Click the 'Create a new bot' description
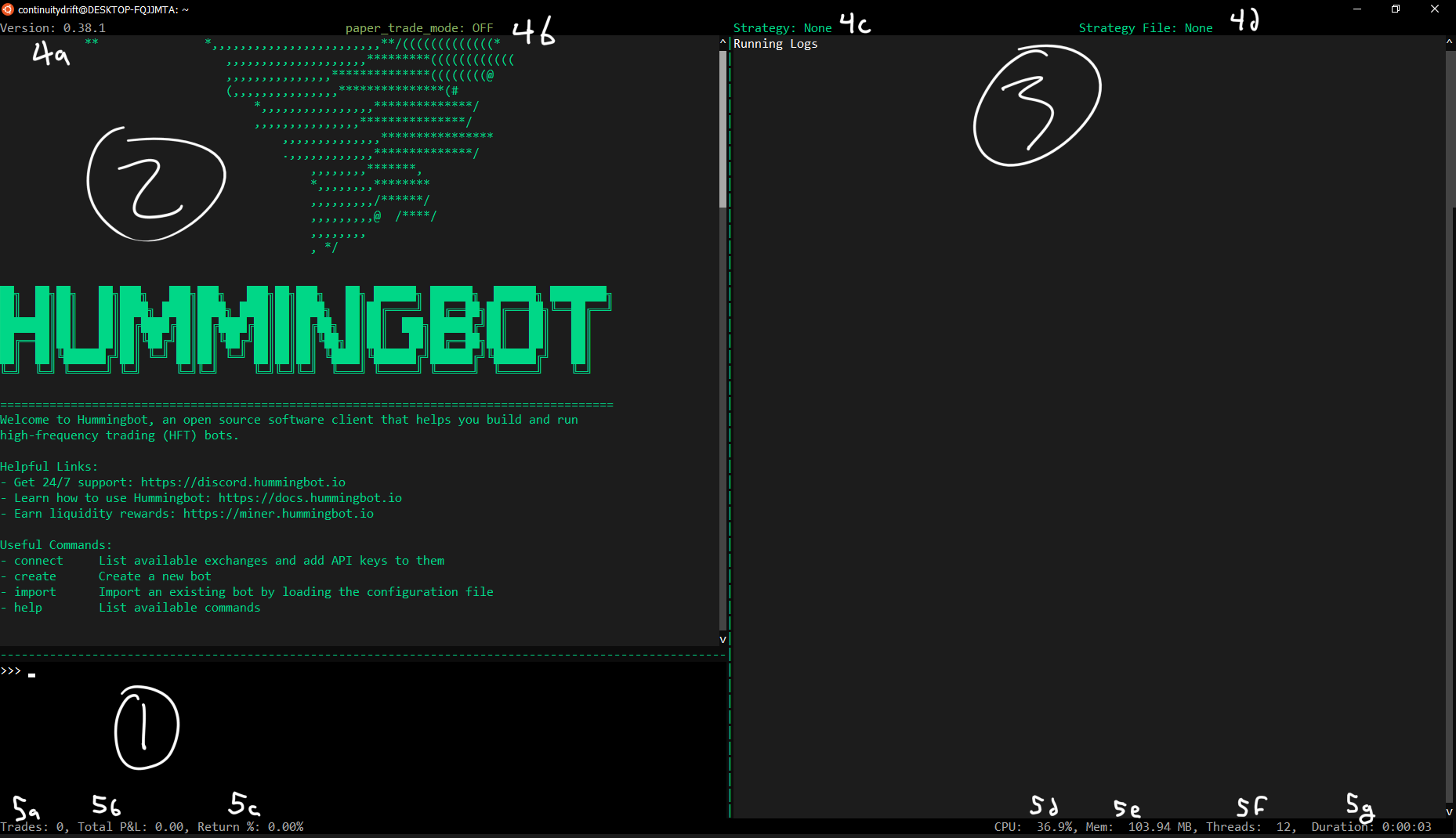The width and height of the screenshot is (1456, 838). click(x=155, y=576)
